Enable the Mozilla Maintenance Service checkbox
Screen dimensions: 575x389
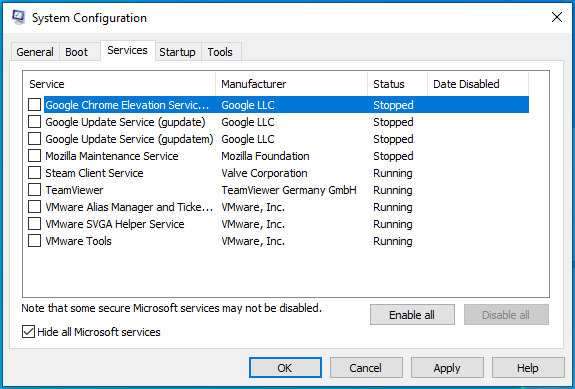coord(34,156)
